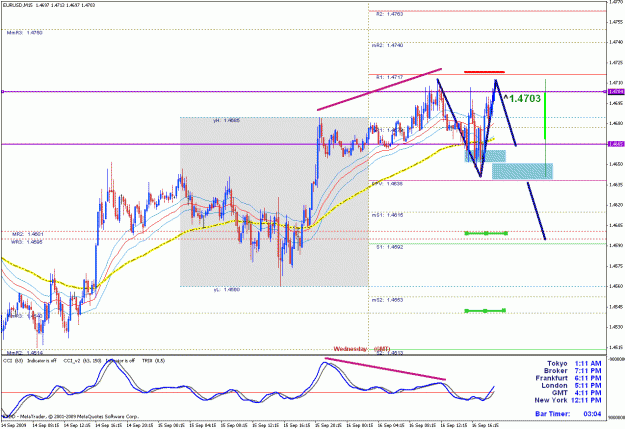625x429 pixels.
Task: Select the detached dark blue projection line
Action: (x=537, y=211)
